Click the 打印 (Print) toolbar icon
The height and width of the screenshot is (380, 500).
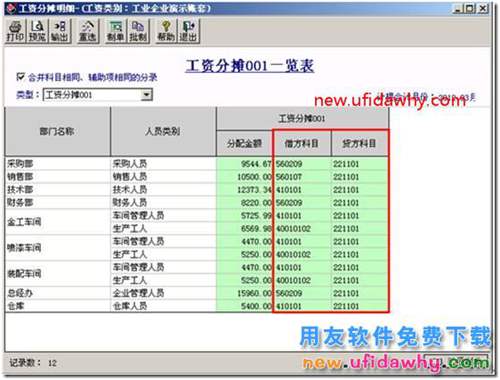[x=16, y=31]
